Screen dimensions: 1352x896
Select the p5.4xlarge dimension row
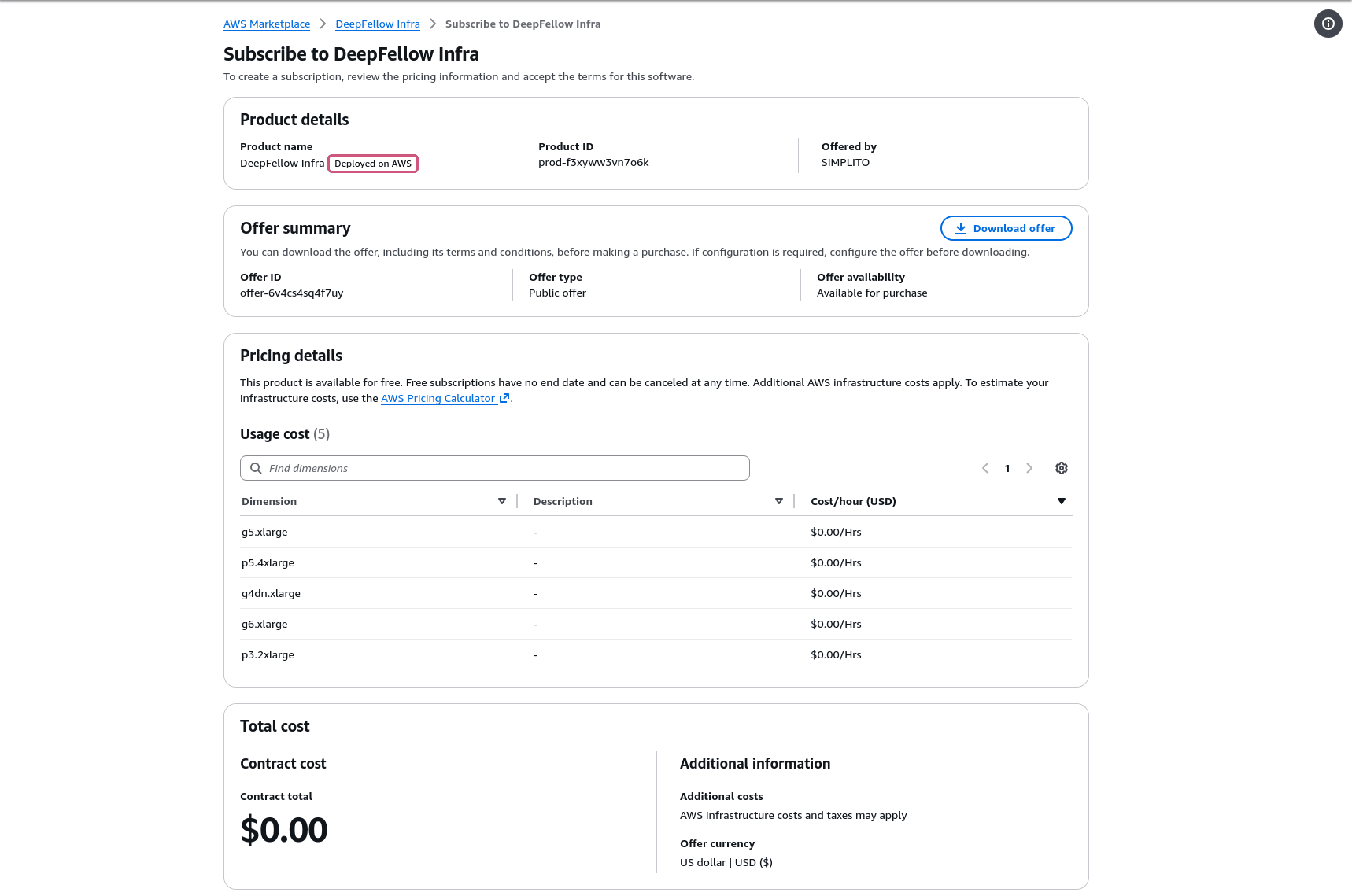(x=268, y=562)
